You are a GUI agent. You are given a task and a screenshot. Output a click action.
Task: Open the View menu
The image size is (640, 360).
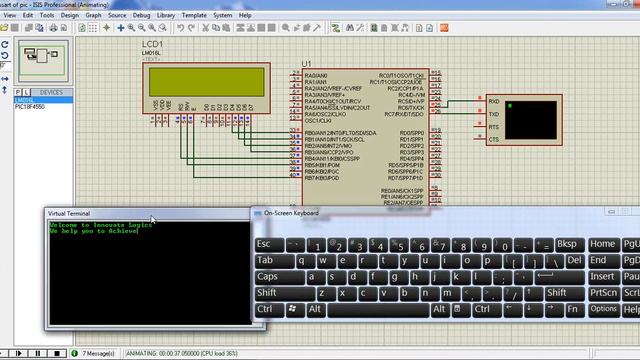pos(9,15)
